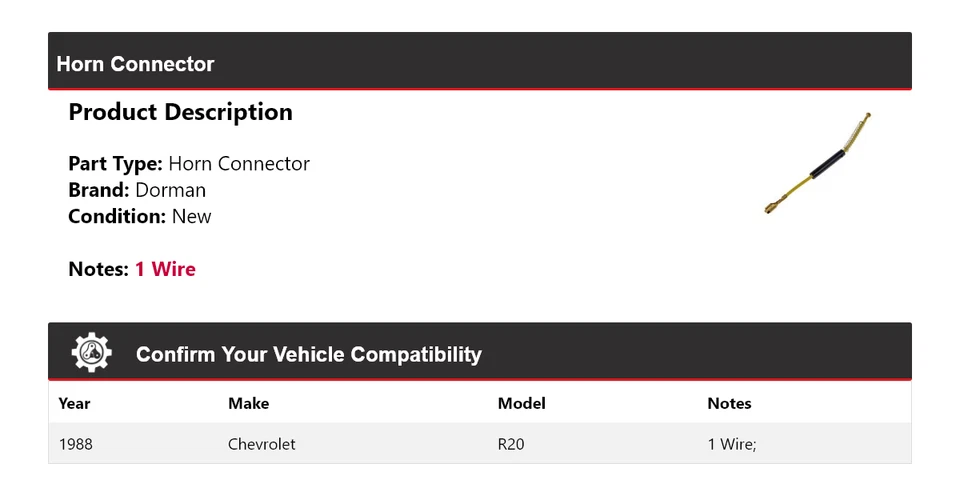Select the Product Description heading

click(180, 112)
